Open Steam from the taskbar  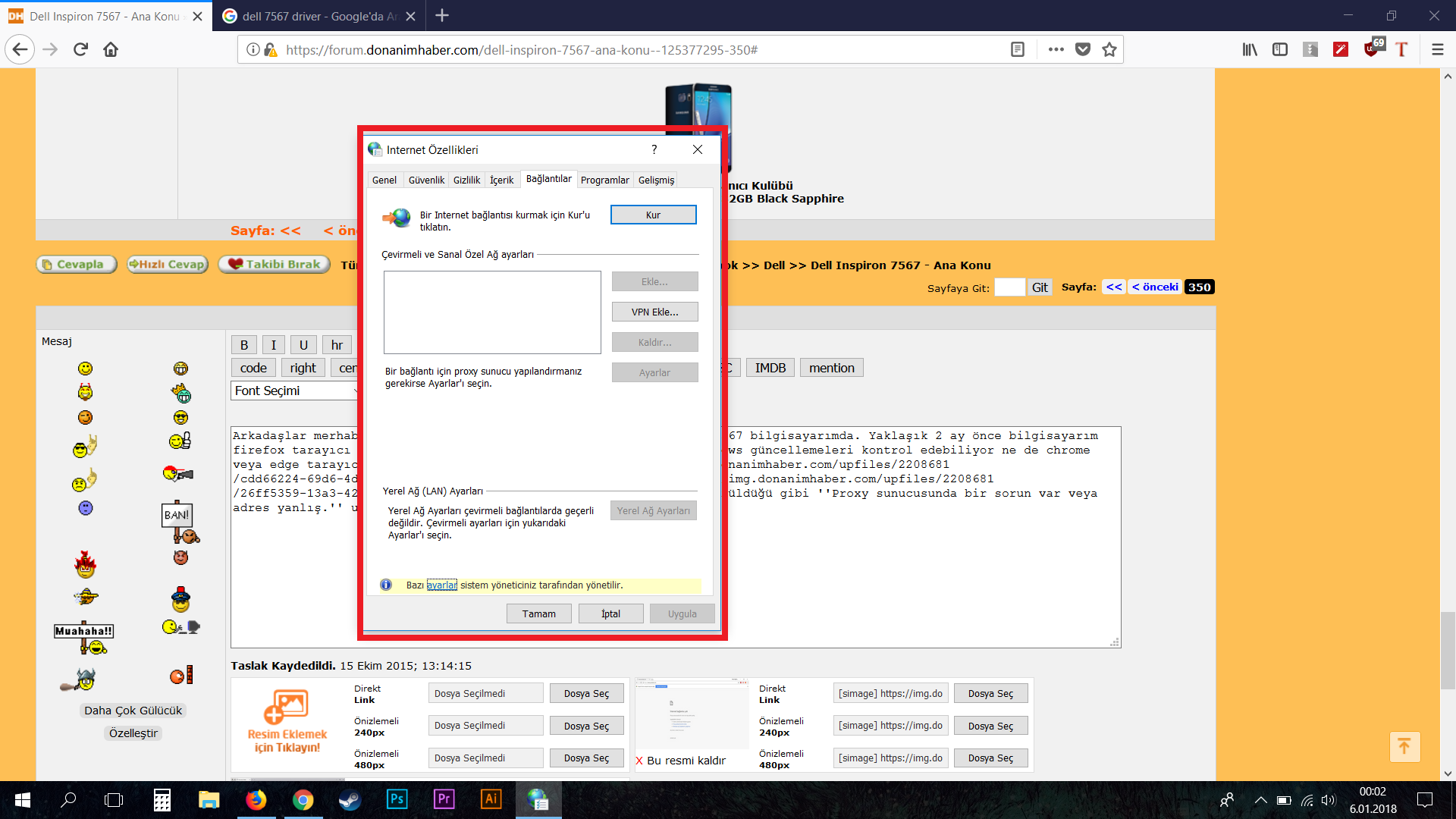350,799
